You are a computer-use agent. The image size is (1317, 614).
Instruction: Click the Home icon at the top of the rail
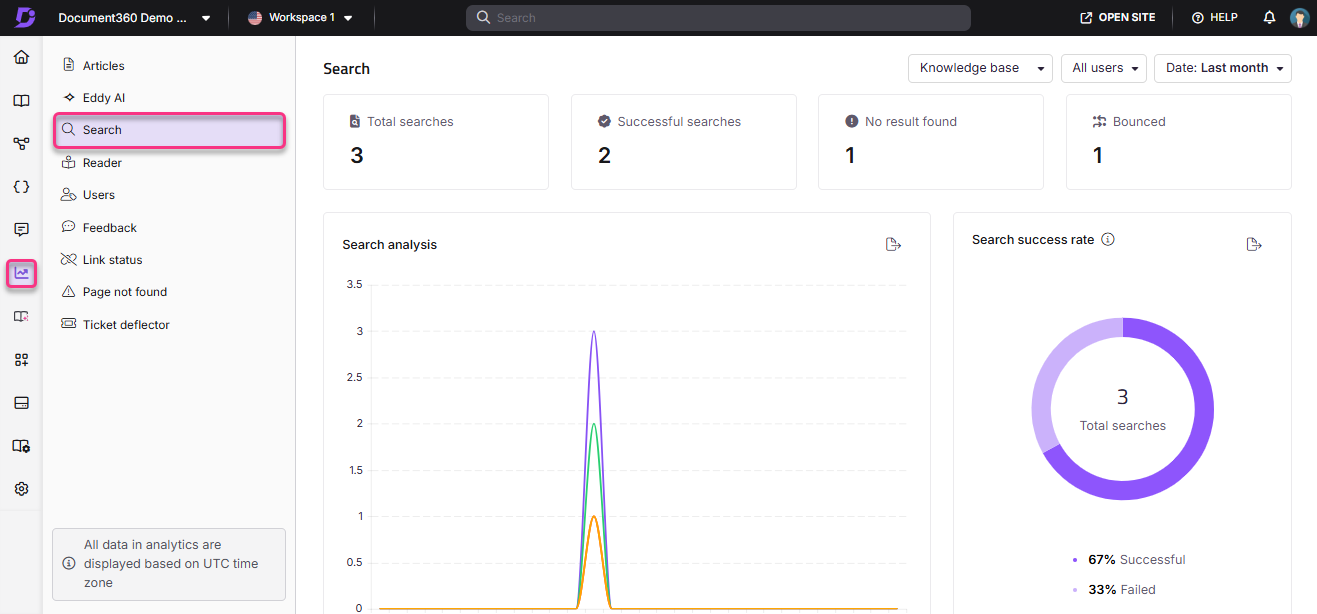[x=21, y=57]
